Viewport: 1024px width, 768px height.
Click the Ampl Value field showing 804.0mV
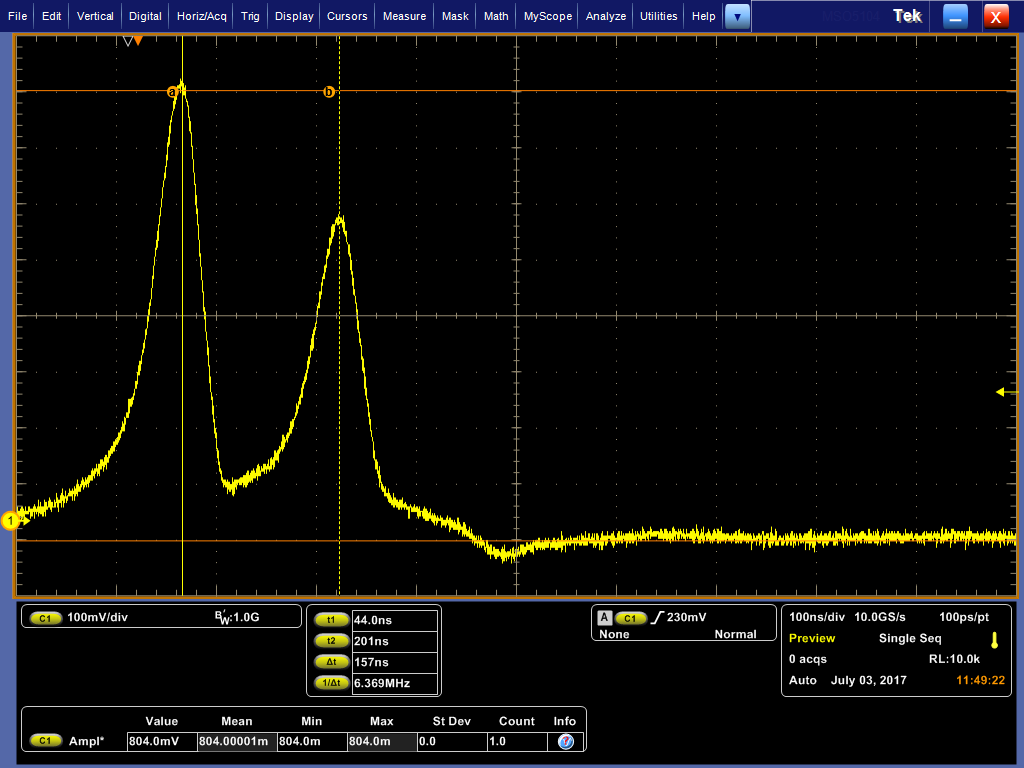153,741
